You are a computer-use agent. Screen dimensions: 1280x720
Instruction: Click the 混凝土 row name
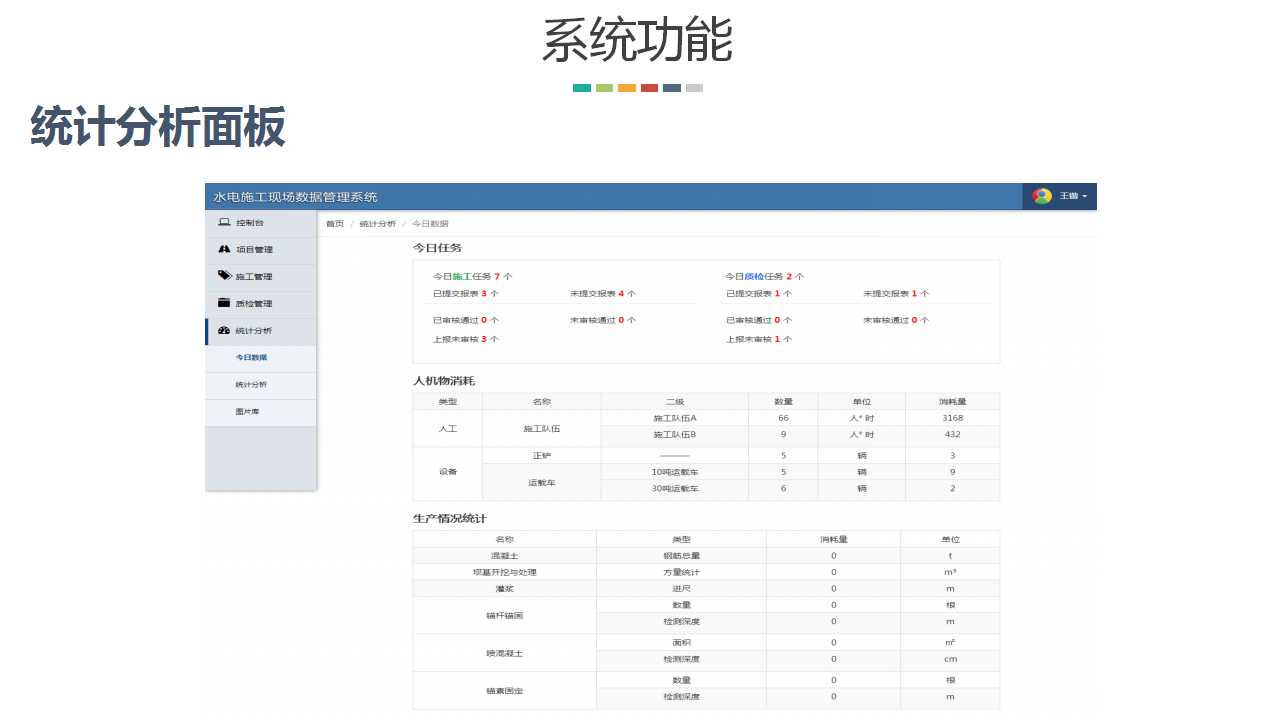tap(504, 556)
